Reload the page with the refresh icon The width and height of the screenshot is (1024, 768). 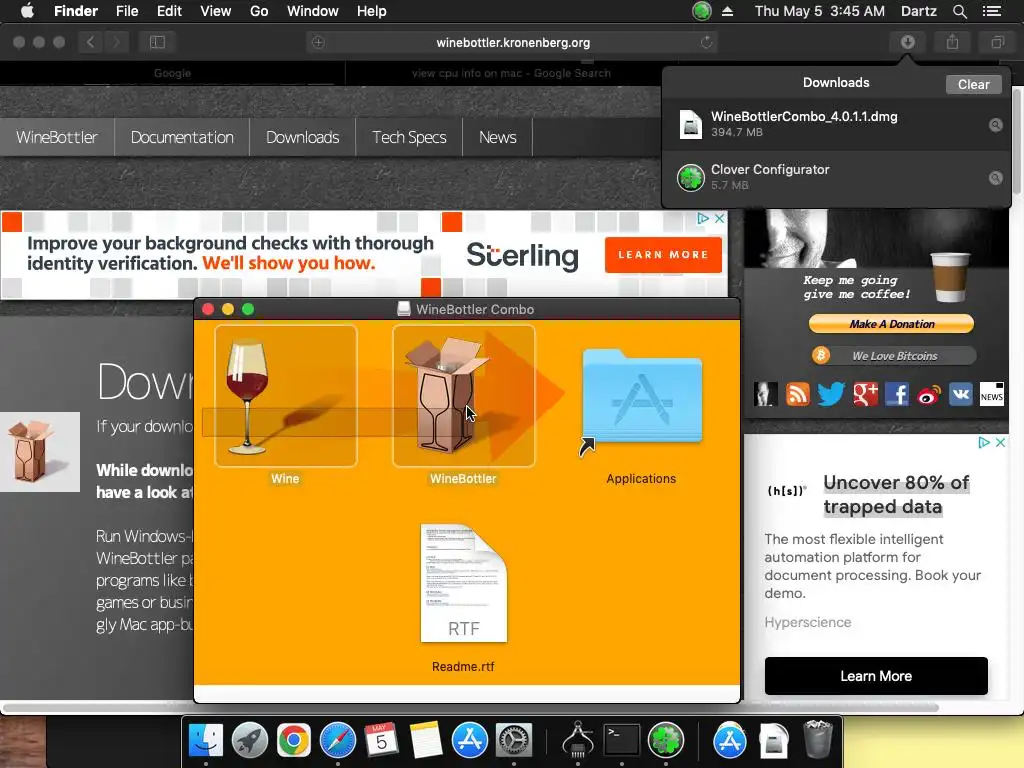point(706,42)
